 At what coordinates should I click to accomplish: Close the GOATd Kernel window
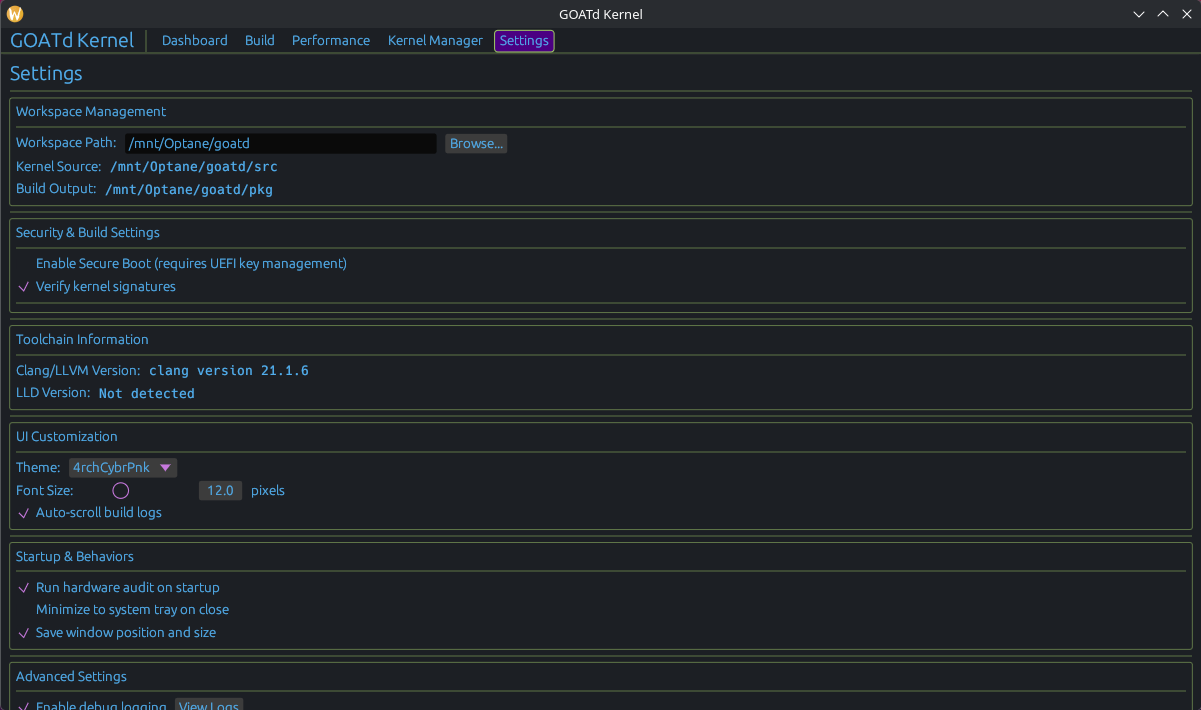pyautogui.click(x=1186, y=14)
